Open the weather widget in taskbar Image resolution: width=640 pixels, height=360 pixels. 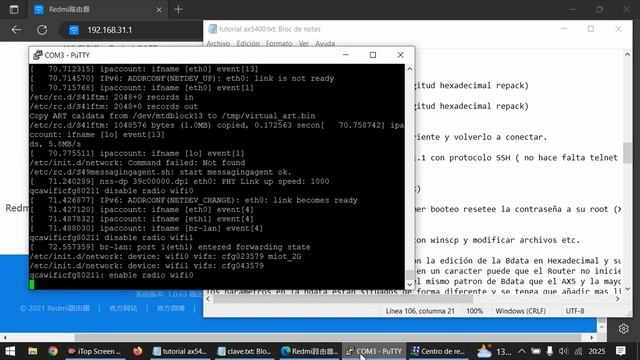pos(494,351)
